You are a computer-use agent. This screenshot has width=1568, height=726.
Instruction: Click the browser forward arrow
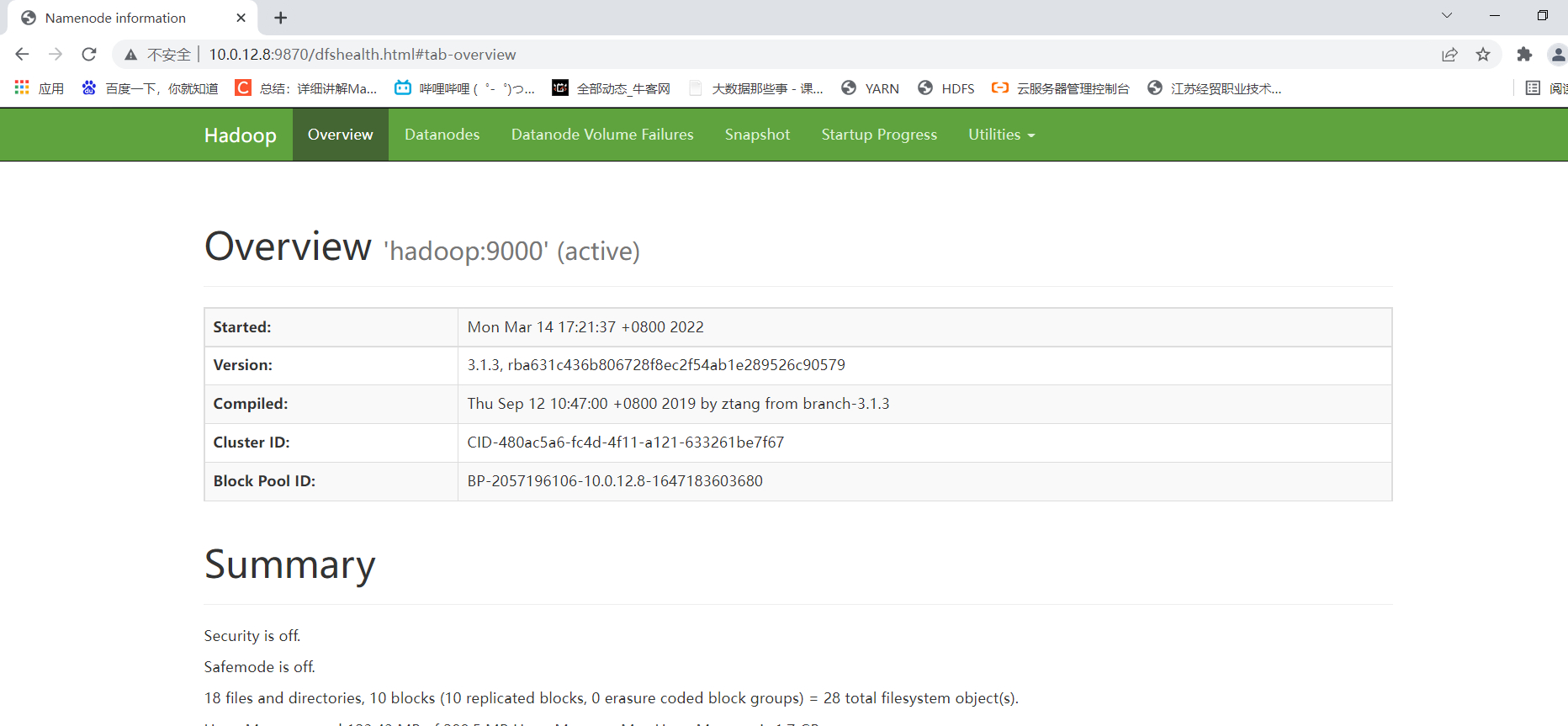56,55
